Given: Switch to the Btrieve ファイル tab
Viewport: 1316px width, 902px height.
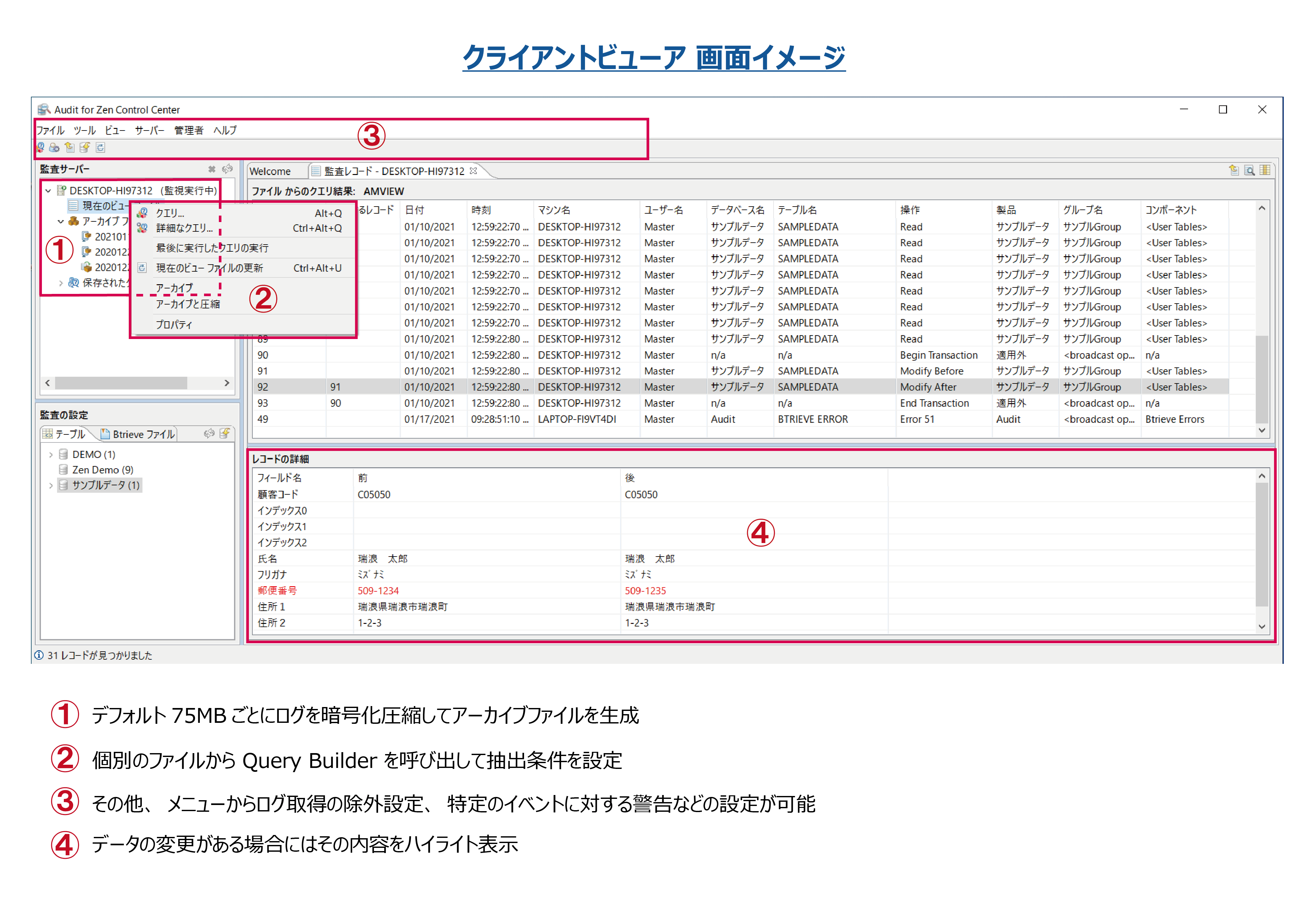Looking at the screenshot, I should [x=138, y=434].
